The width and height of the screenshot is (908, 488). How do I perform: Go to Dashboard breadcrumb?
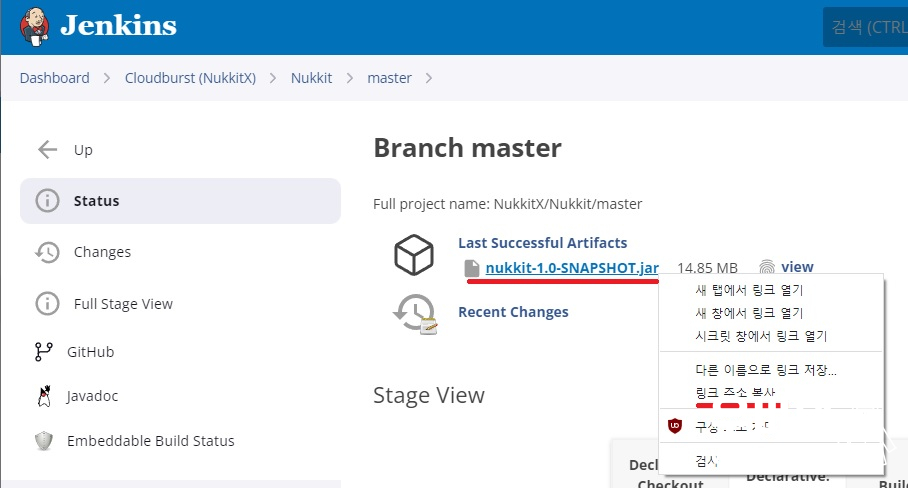pos(54,78)
